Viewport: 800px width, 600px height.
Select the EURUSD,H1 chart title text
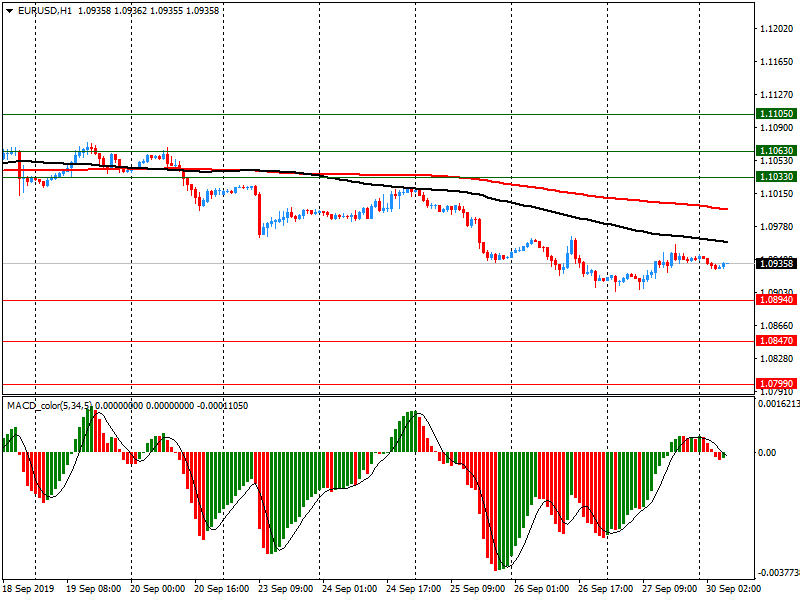click(45, 11)
